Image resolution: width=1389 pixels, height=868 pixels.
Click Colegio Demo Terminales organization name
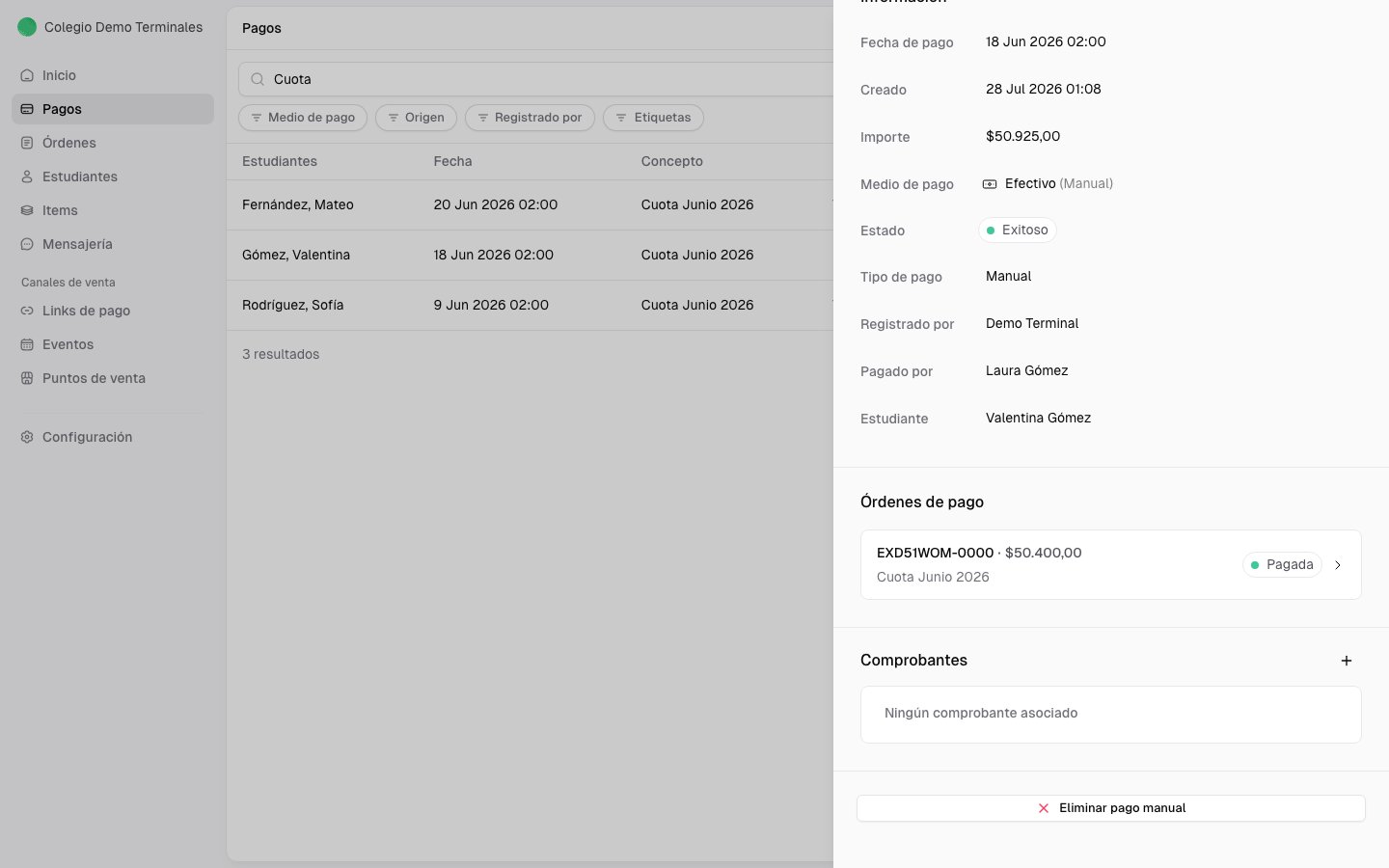[123, 27]
